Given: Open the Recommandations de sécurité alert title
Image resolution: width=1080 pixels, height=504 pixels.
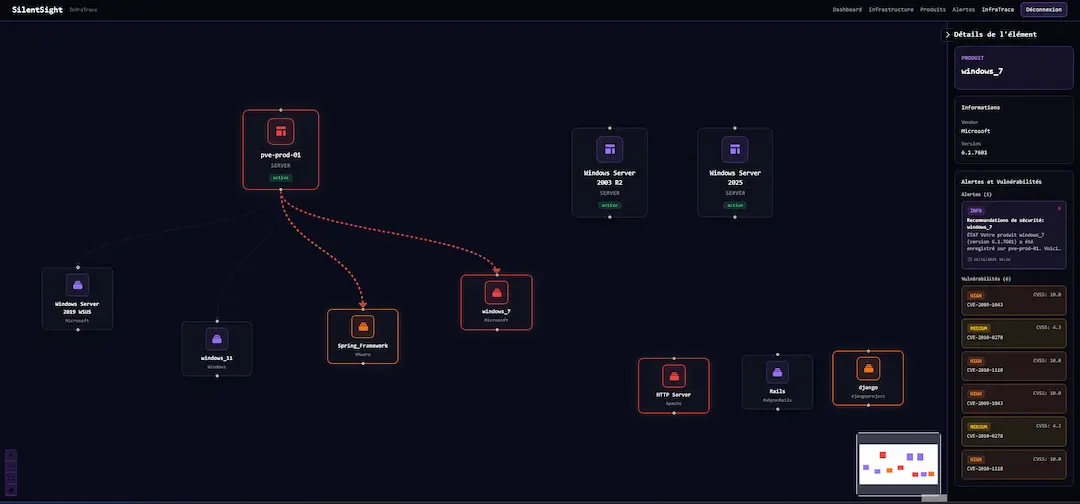Looking at the screenshot, I should click(1006, 223).
